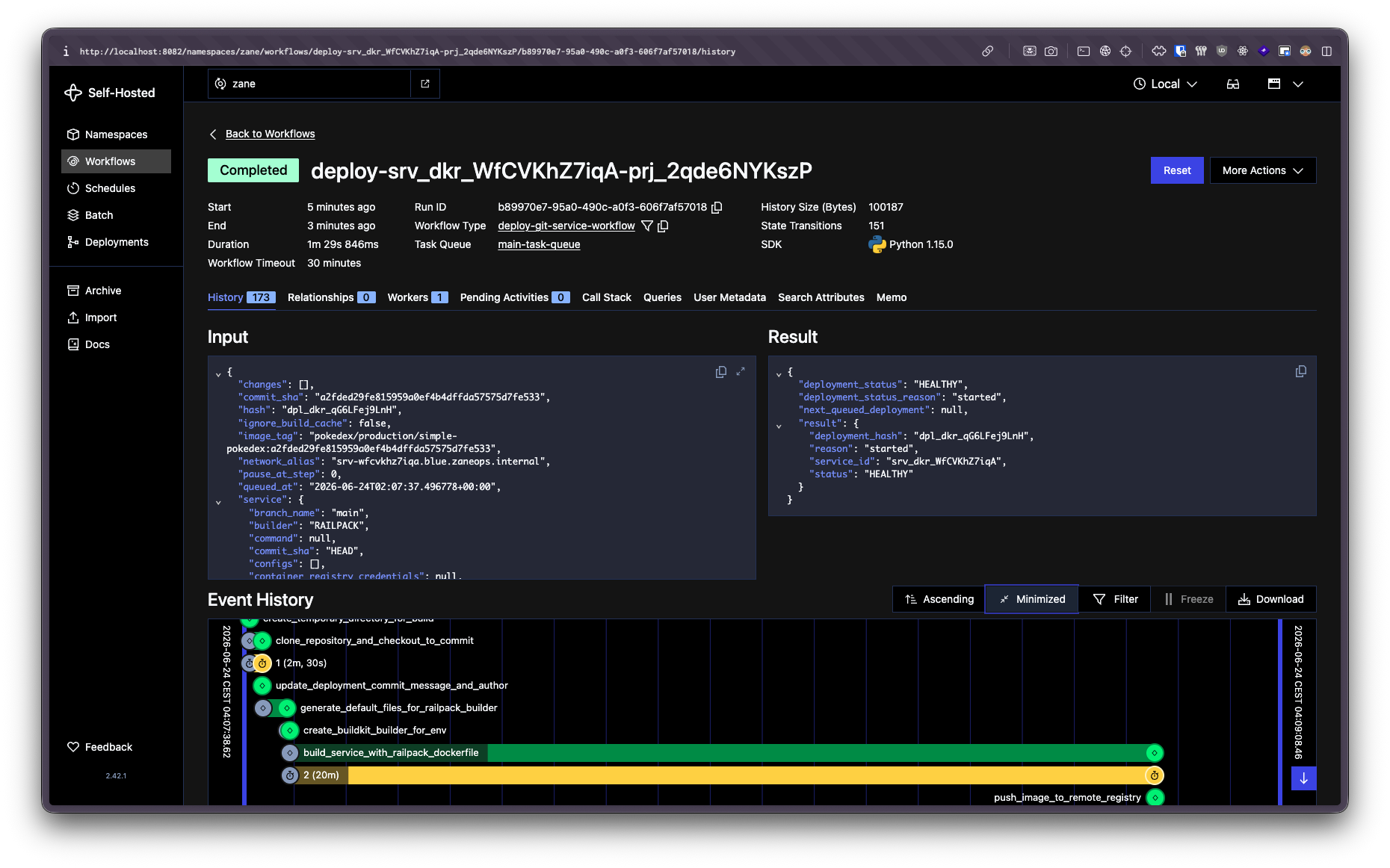
Task: Open the Queries tab
Action: point(662,297)
